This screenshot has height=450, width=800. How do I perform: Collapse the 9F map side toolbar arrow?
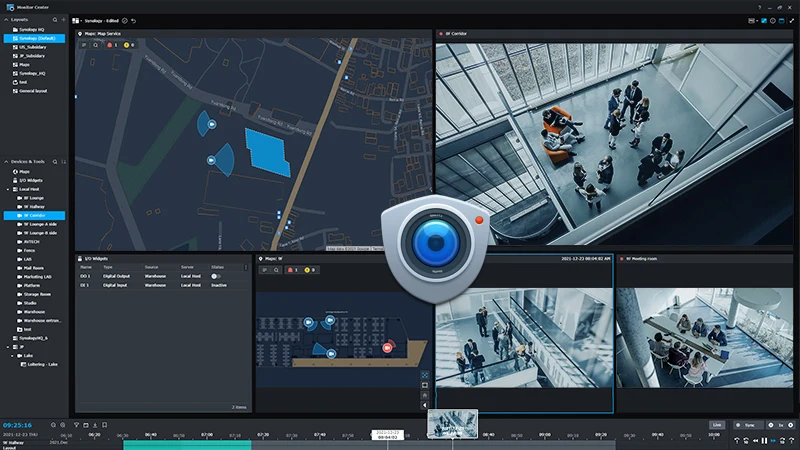click(x=424, y=405)
